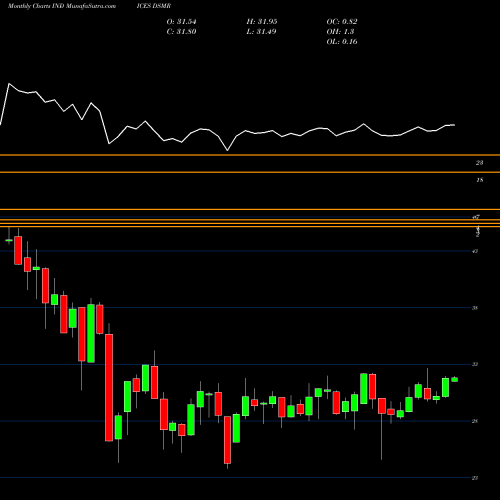Viewport: 500px width, 500px height.
Task: Click the 'C: 31.80' close value
Action: [181, 32]
